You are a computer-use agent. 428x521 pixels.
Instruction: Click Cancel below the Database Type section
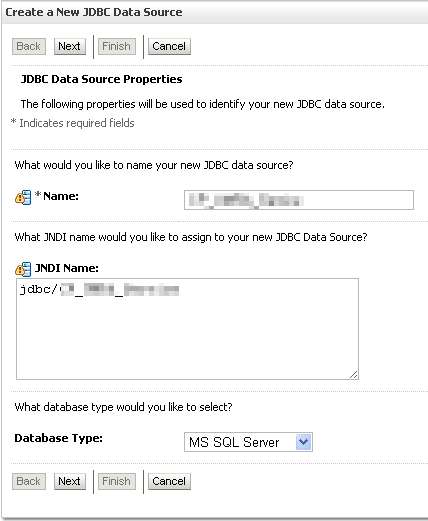(x=169, y=481)
